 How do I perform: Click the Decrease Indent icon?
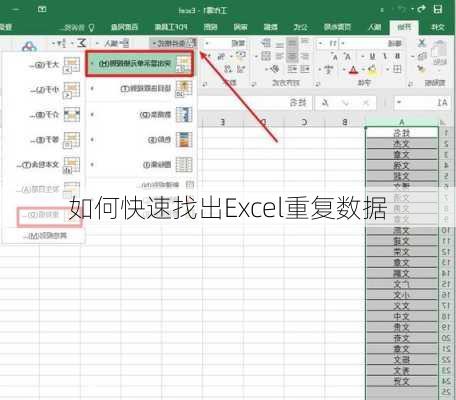(x=305, y=69)
